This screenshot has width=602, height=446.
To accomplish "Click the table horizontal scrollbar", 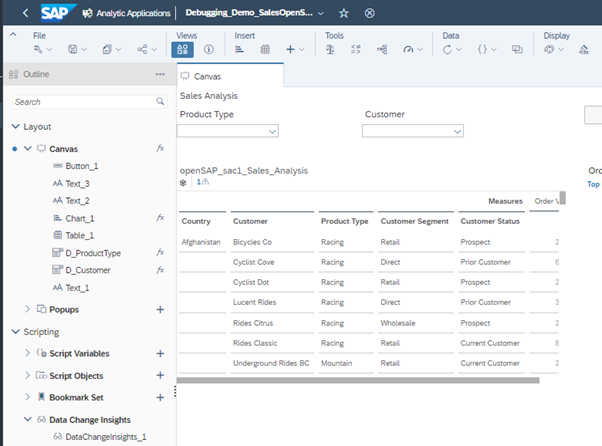I will pos(358,380).
